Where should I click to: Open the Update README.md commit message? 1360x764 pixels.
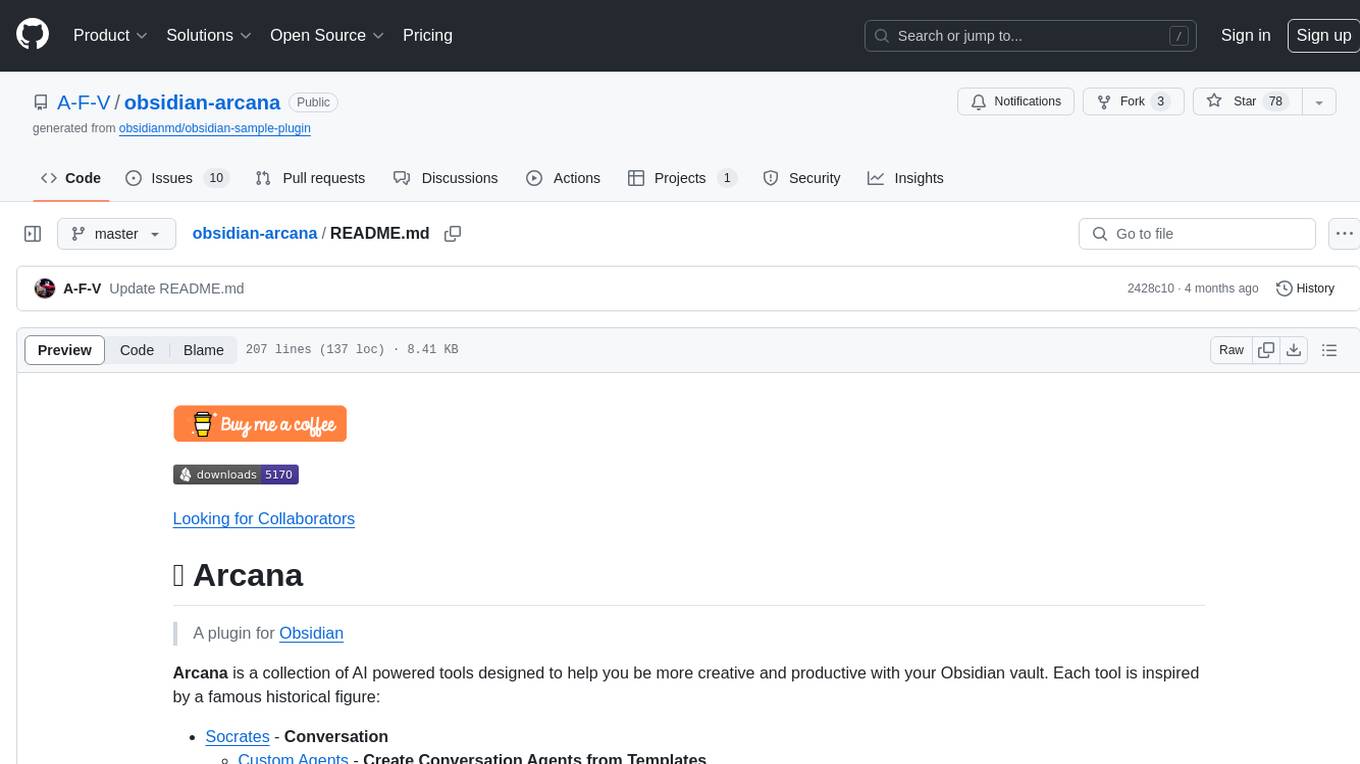point(176,288)
